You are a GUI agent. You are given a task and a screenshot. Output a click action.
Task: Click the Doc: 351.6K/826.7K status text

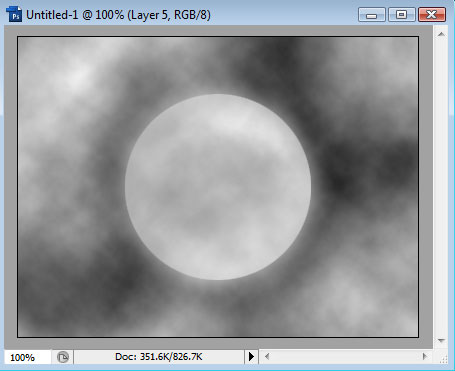click(159, 357)
